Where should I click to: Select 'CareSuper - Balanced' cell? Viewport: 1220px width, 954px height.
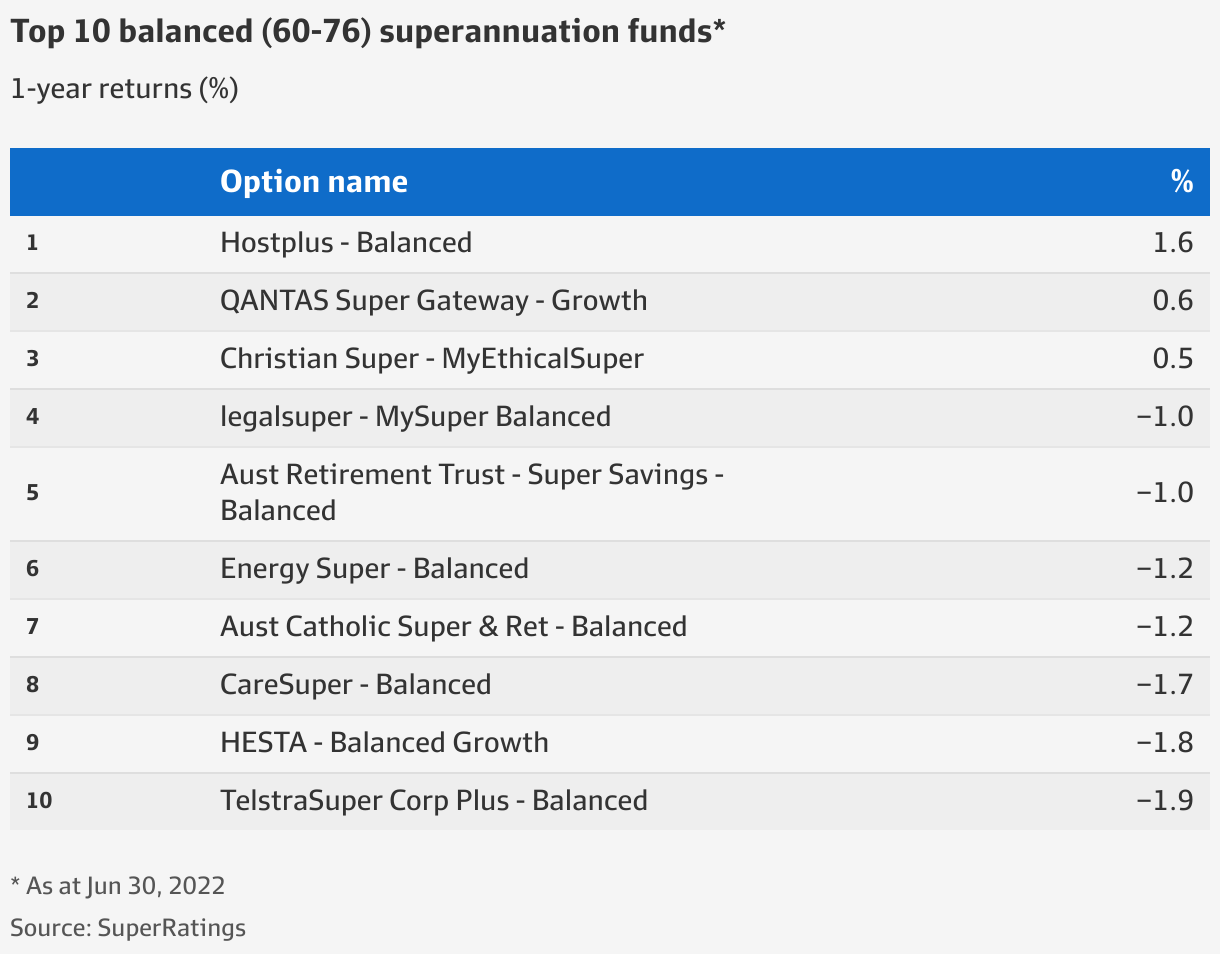click(x=356, y=685)
